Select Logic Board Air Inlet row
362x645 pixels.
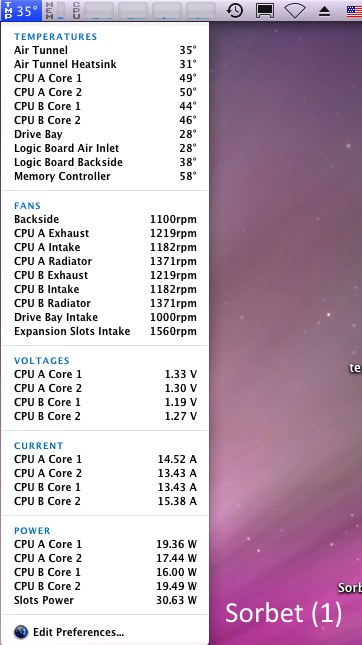(x=105, y=148)
